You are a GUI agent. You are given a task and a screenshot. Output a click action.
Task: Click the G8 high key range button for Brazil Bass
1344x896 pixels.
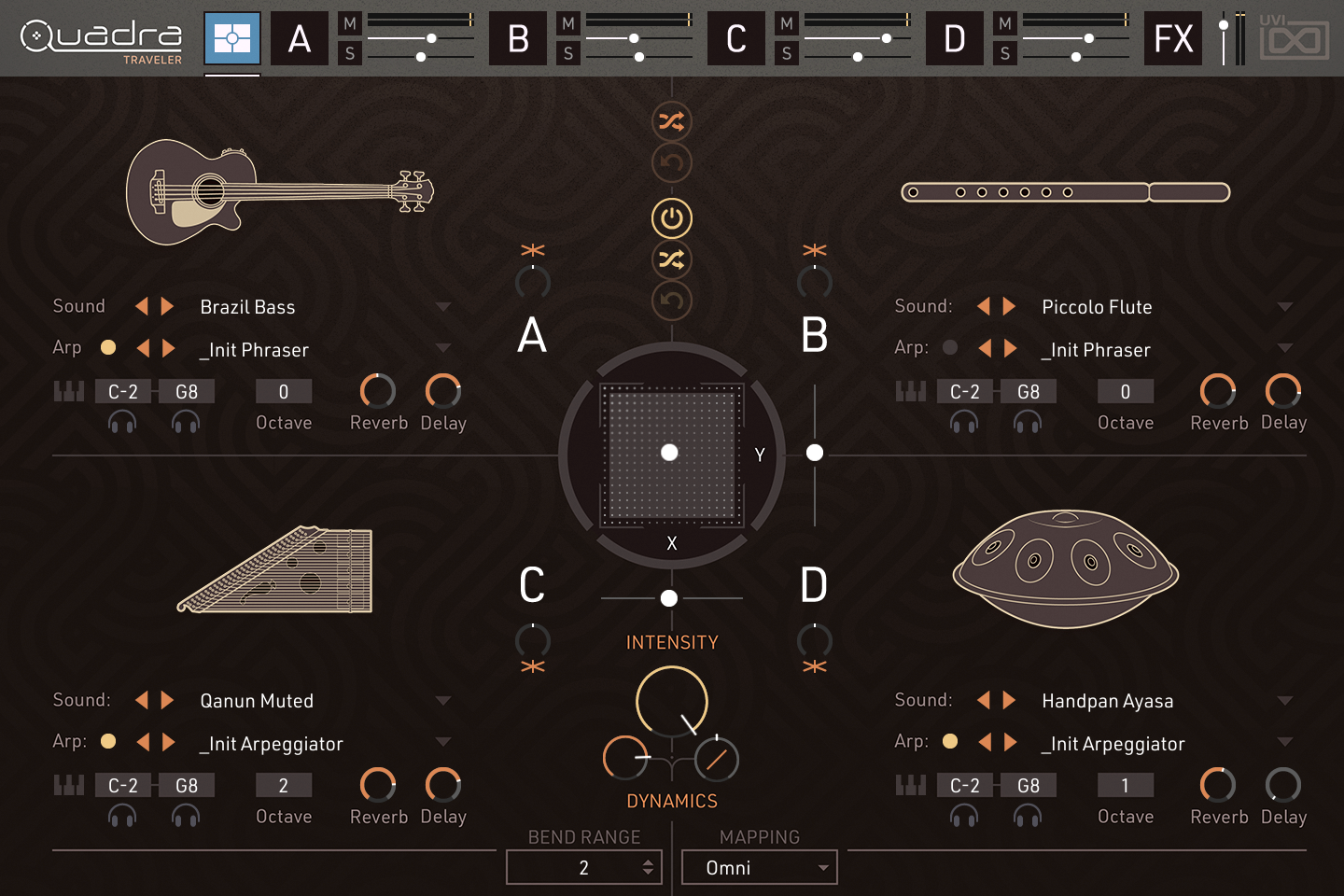[x=187, y=392]
